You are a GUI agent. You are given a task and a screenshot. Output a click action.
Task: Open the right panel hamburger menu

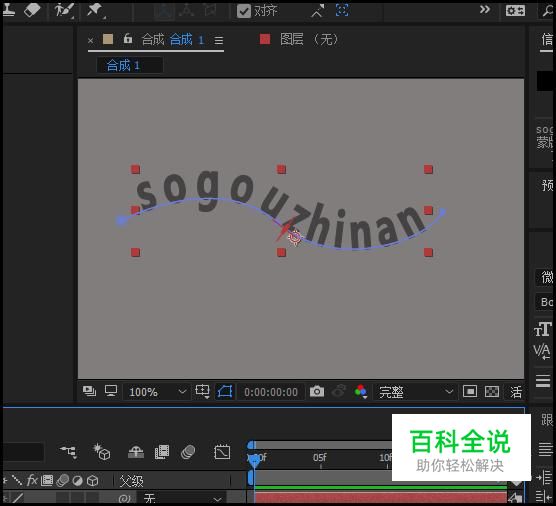(543, 381)
